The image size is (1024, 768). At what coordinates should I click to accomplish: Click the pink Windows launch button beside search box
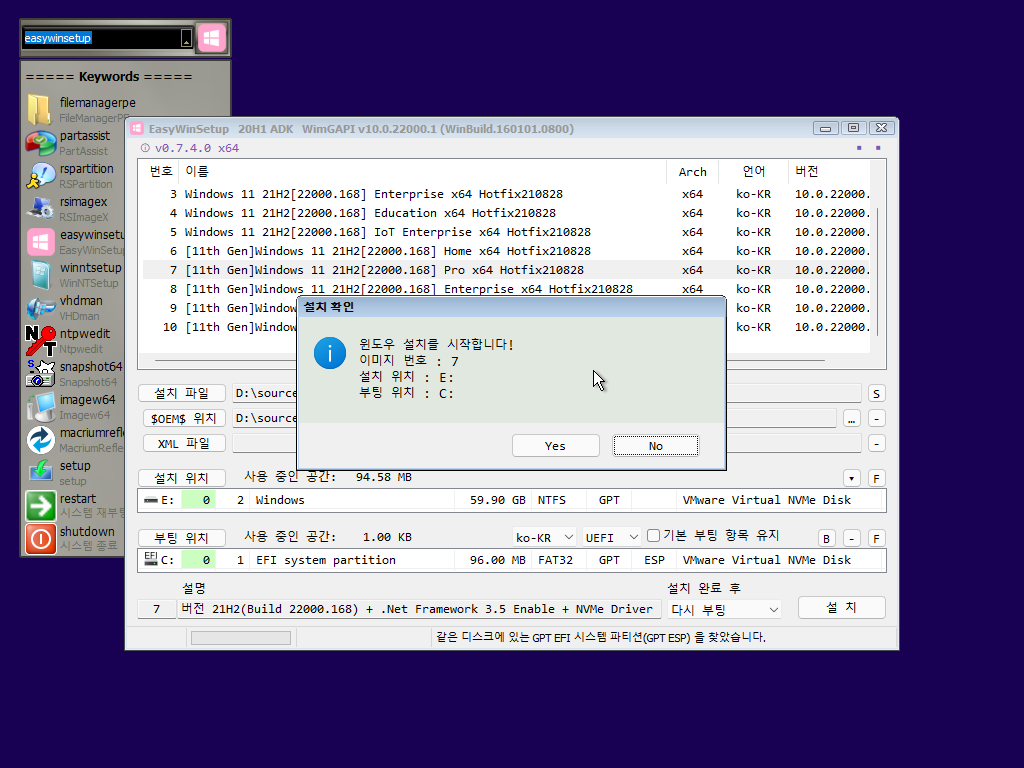tap(212, 38)
